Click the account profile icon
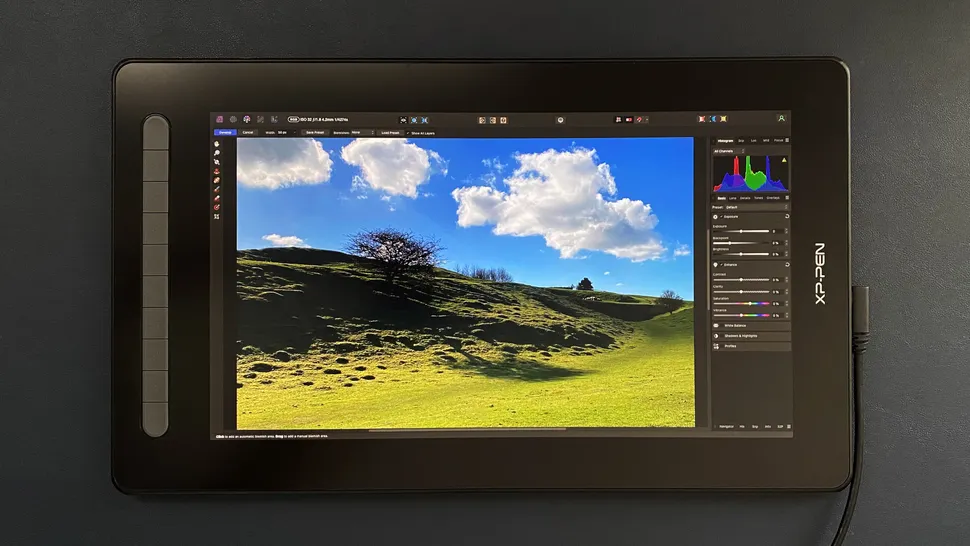The height and width of the screenshot is (546, 970). [781, 119]
